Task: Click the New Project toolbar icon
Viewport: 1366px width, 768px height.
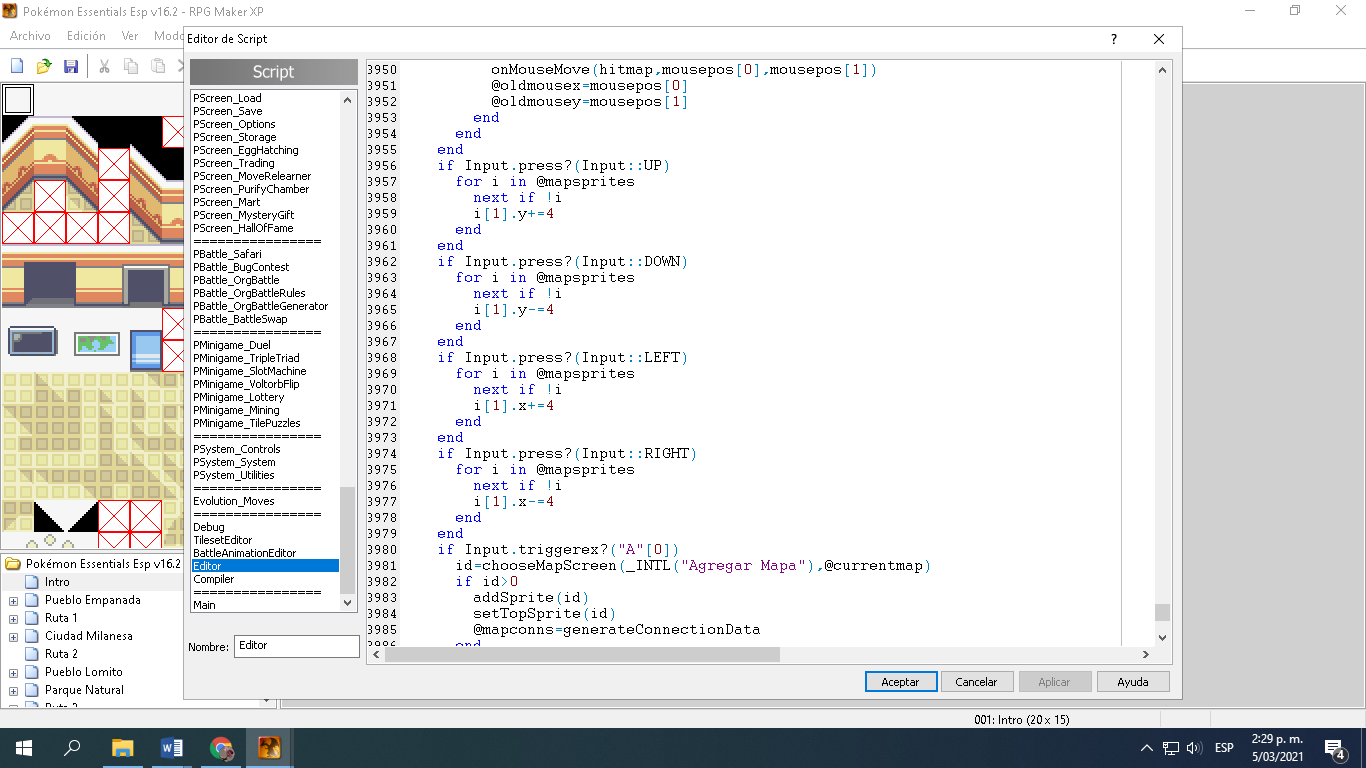Action: (x=17, y=66)
